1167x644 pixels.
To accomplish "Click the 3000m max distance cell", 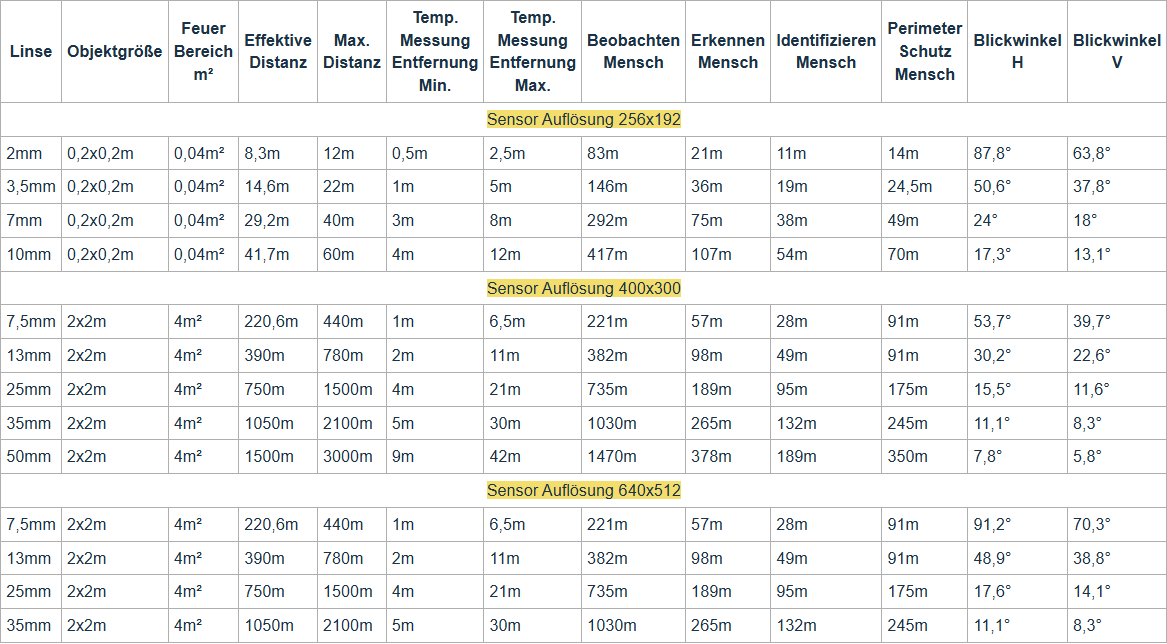I will click(347, 457).
